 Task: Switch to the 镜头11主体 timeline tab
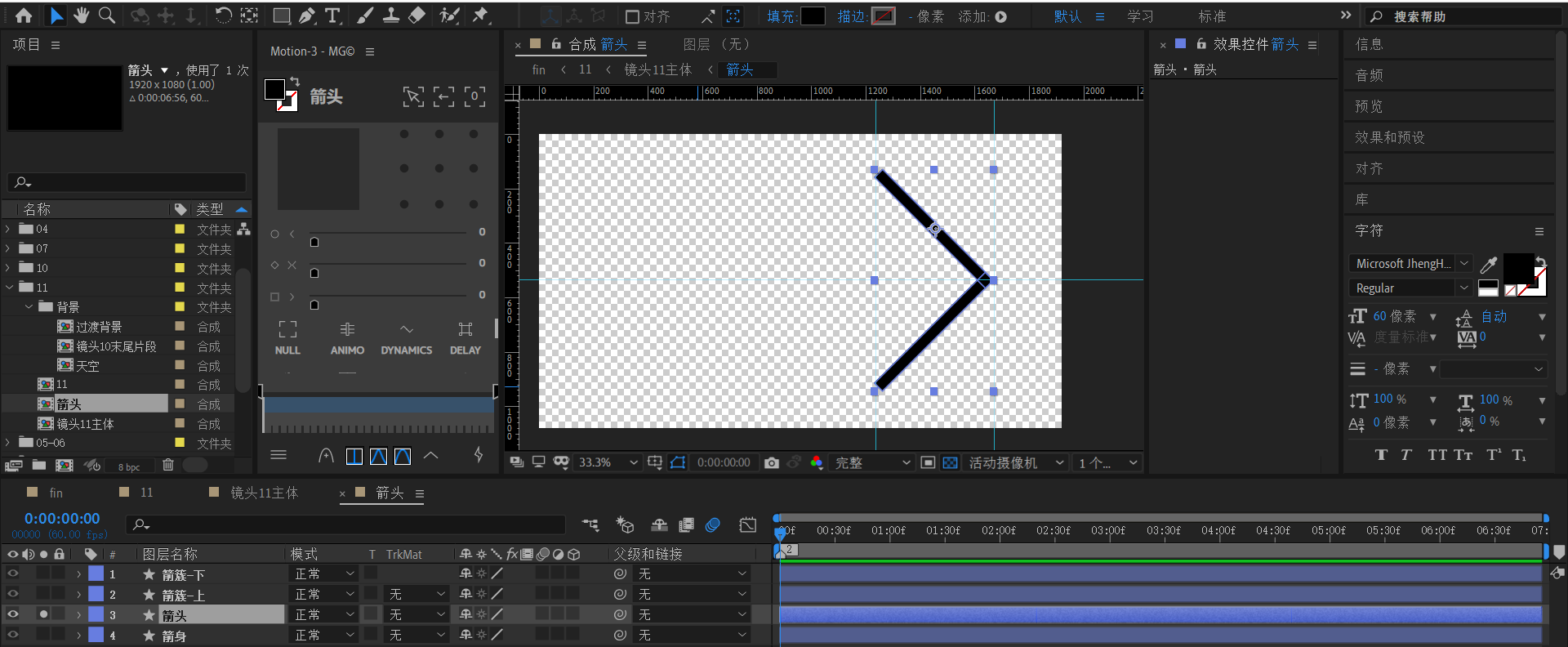264,493
